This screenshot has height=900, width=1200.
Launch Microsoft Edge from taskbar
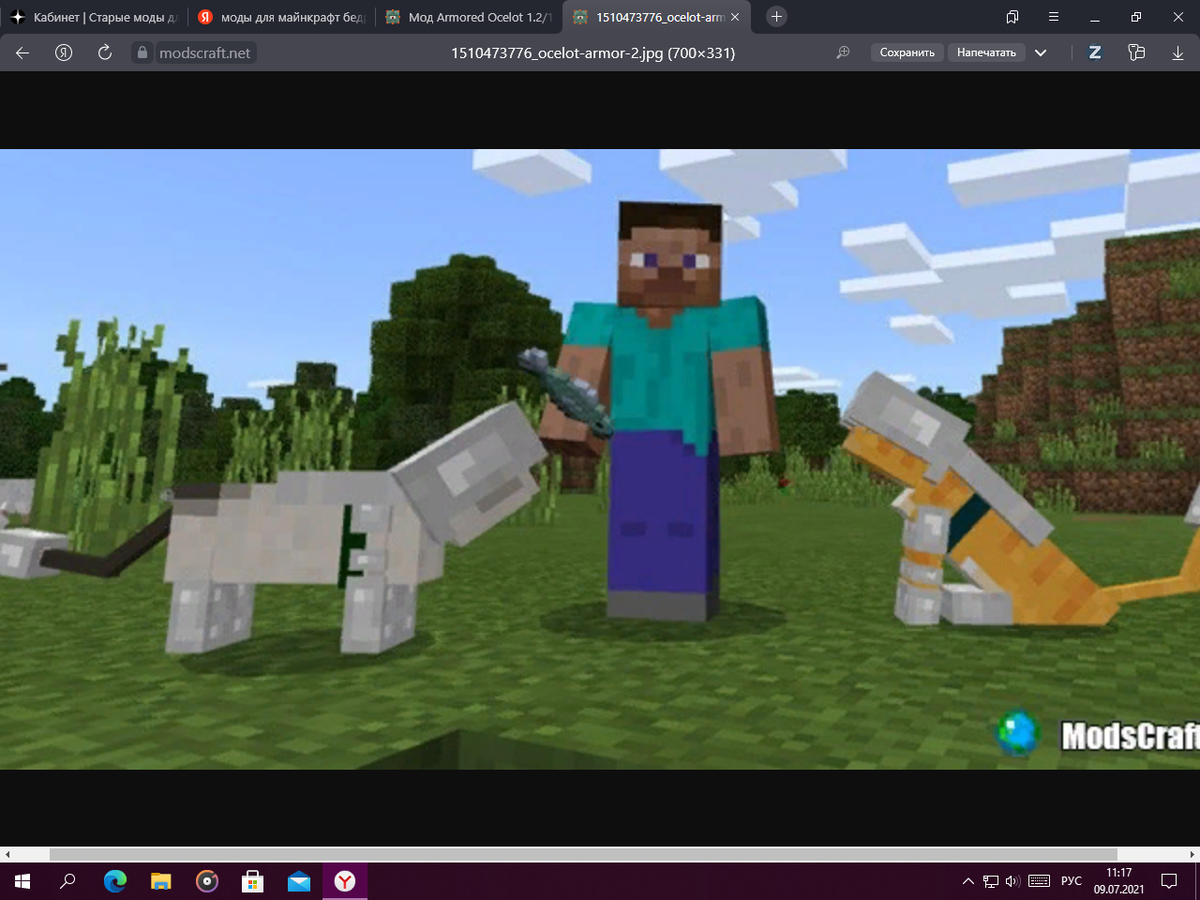coord(115,881)
